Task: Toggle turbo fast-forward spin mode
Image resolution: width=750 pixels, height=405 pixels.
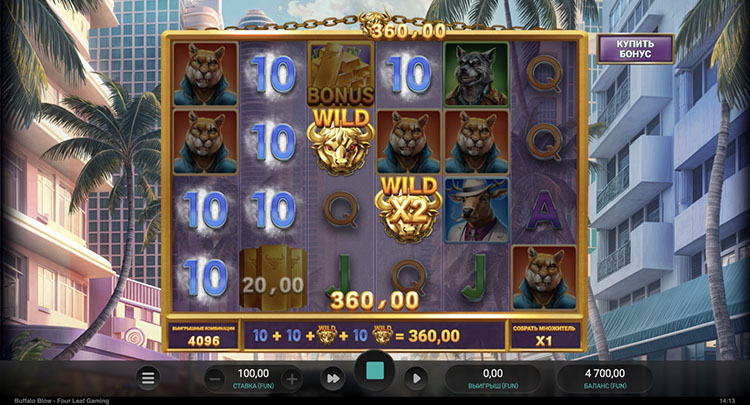Action: click(332, 379)
